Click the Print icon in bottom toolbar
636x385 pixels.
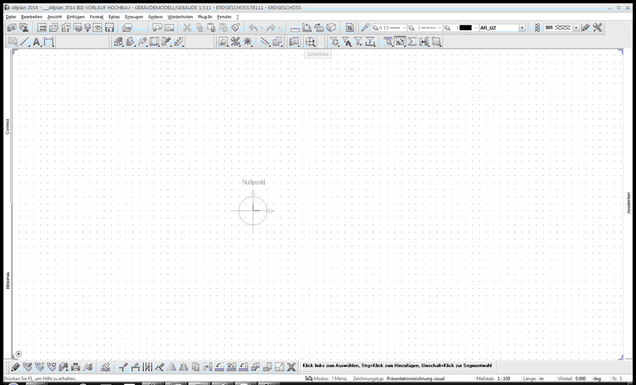point(75,367)
